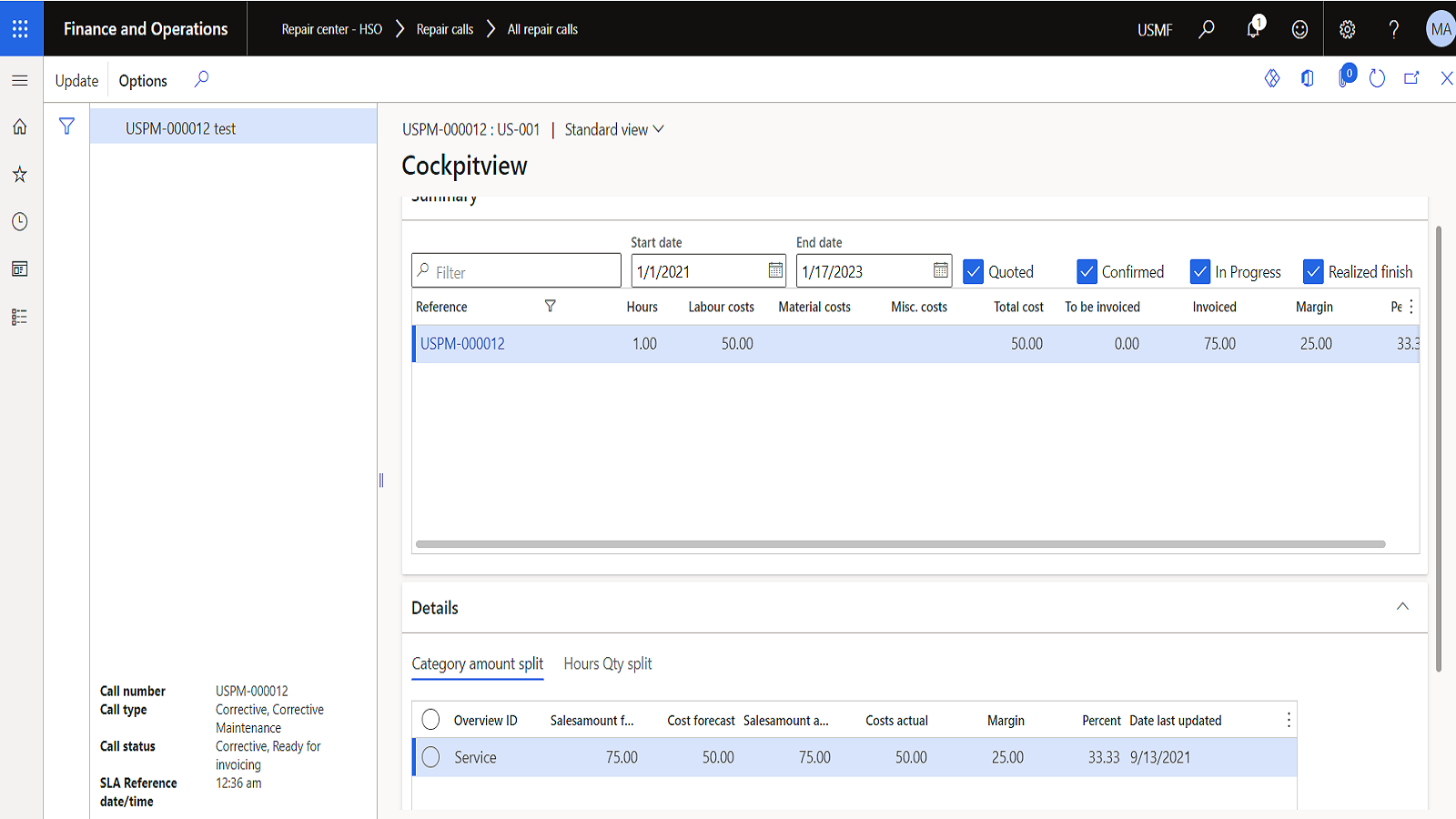This screenshot has width=1456, height=819.
Task: Open the USPM-000012 reference link
Action: (x=462, y=344)
